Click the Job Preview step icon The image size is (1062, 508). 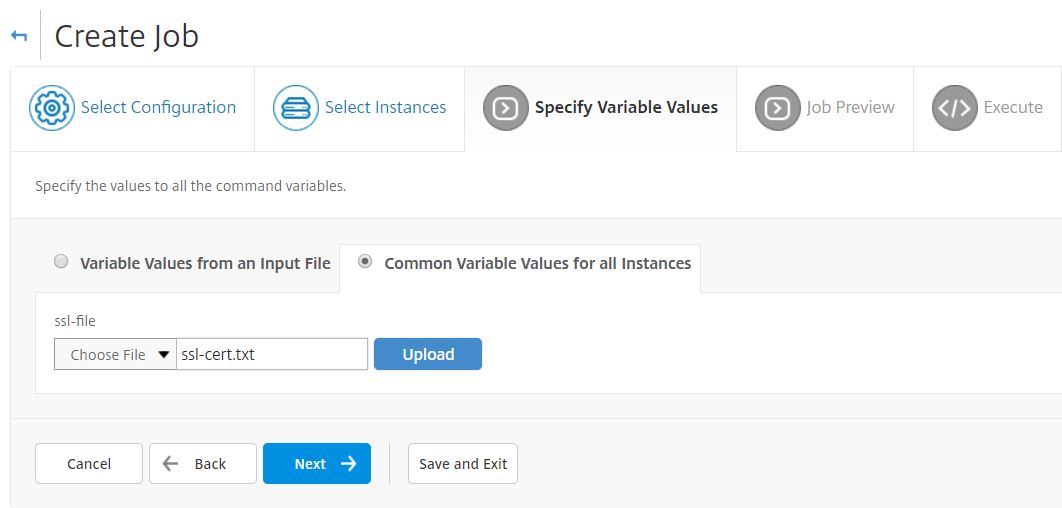pyautogui.click(x=778, y=108)
